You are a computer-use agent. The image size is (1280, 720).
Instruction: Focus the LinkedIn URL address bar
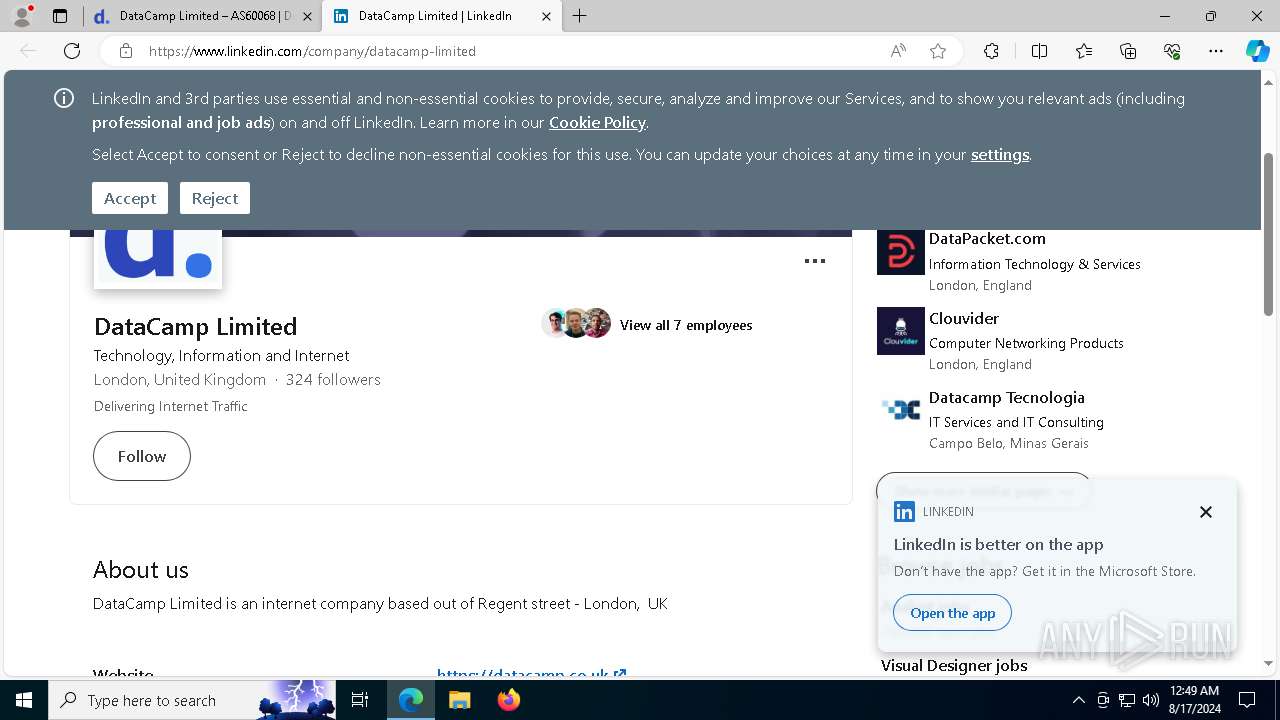tap(510, 51)
